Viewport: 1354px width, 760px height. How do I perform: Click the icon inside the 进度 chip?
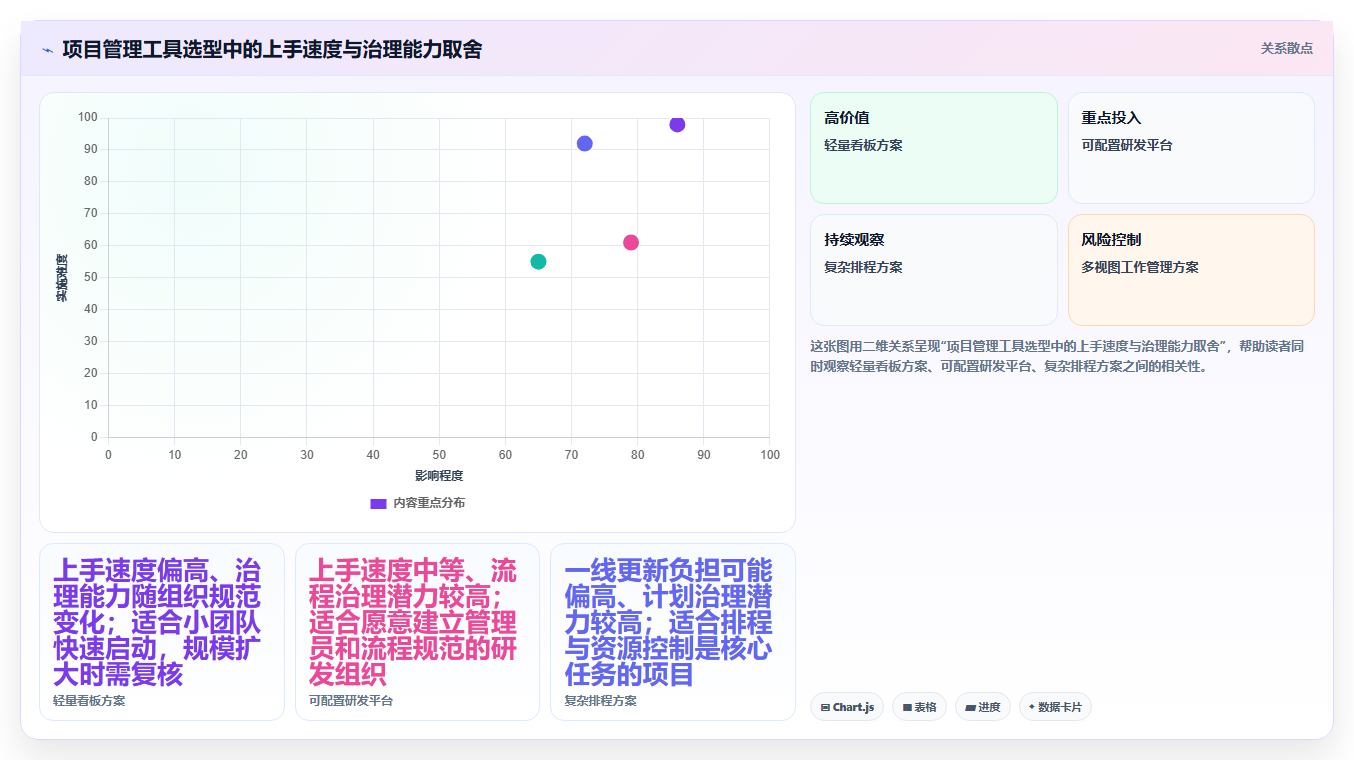(970, 708)
